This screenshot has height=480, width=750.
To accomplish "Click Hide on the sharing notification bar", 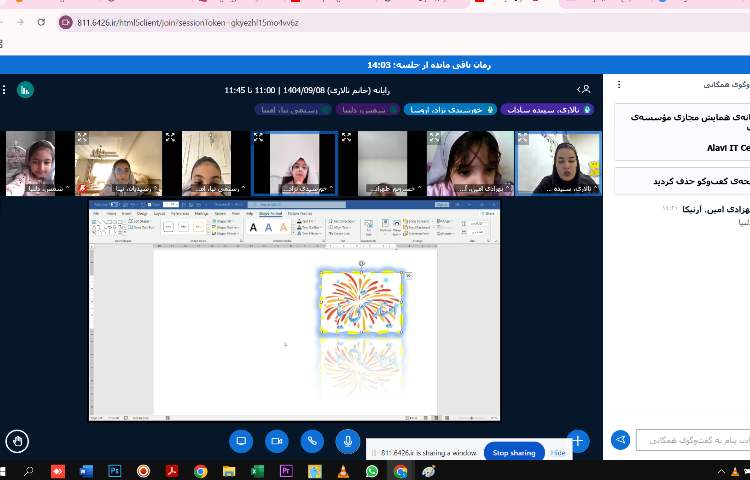I will pos(557,453).
